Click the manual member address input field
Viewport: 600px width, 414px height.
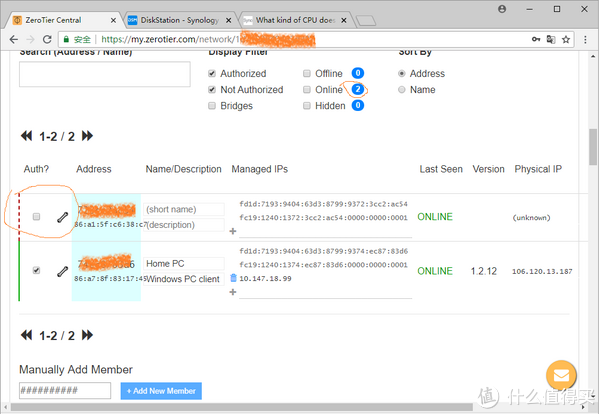tap(65, 391)
